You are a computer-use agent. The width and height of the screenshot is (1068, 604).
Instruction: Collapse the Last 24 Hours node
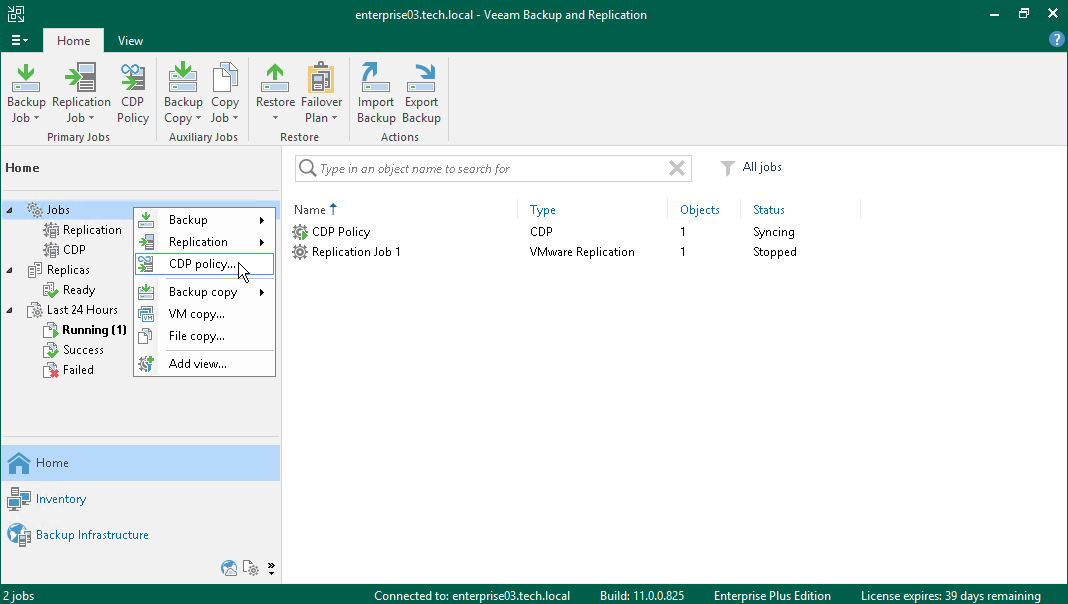click(10, 310)
